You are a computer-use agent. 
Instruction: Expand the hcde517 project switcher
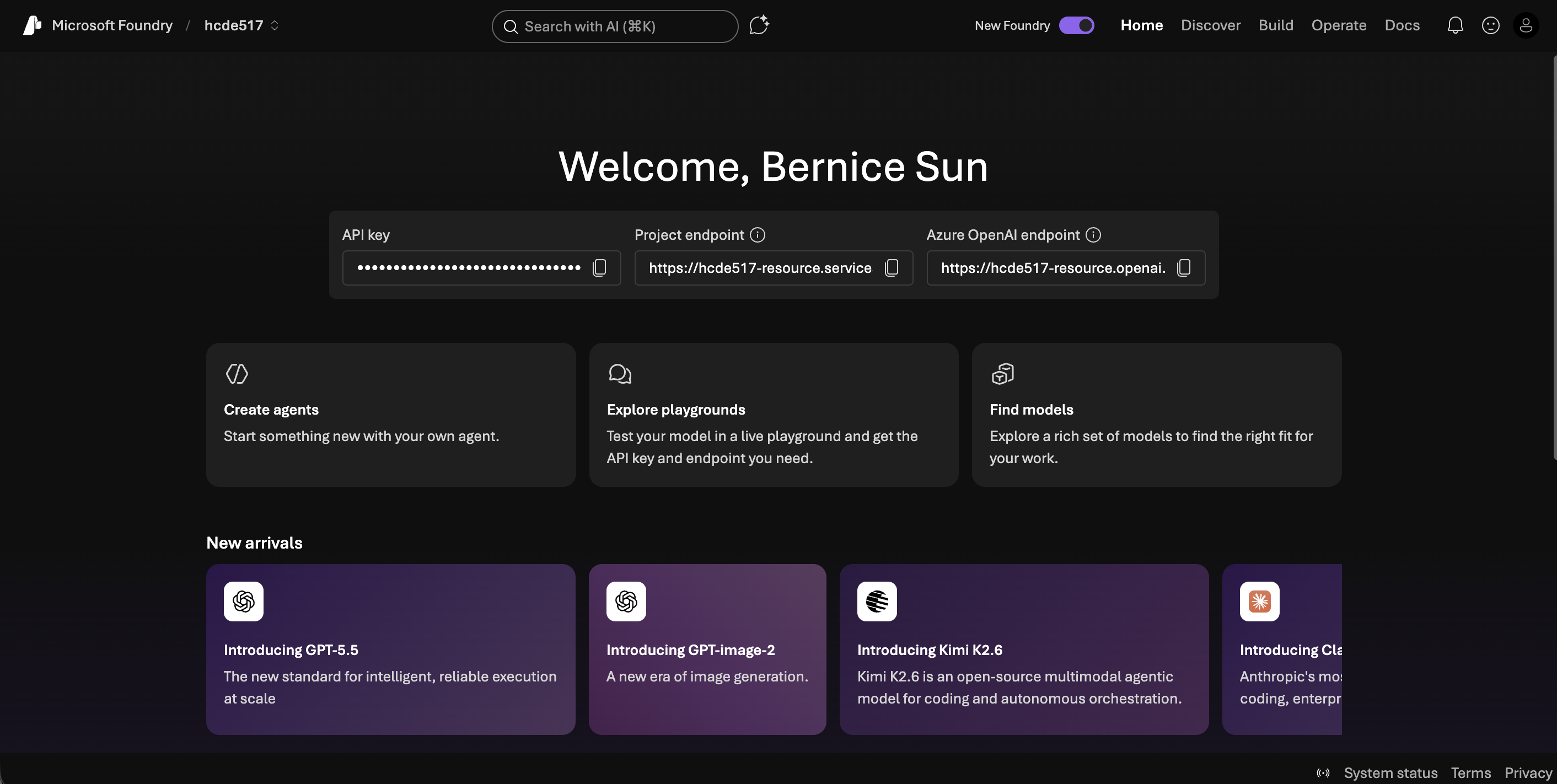coord(241,25)
